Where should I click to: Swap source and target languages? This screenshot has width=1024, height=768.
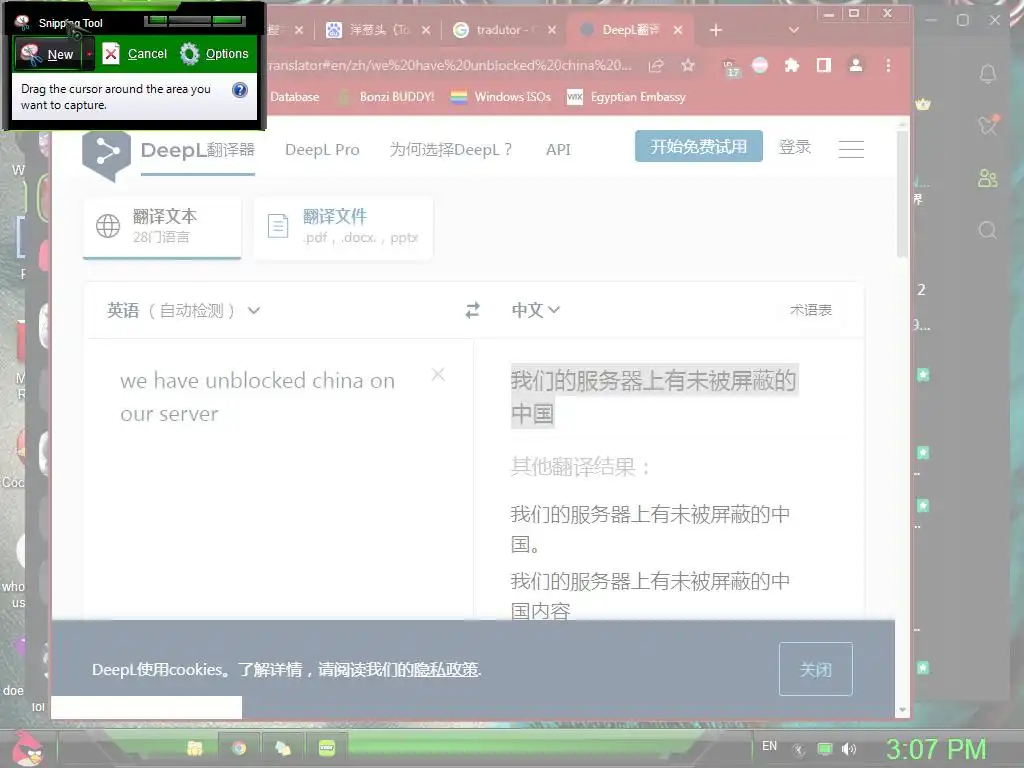473,310
